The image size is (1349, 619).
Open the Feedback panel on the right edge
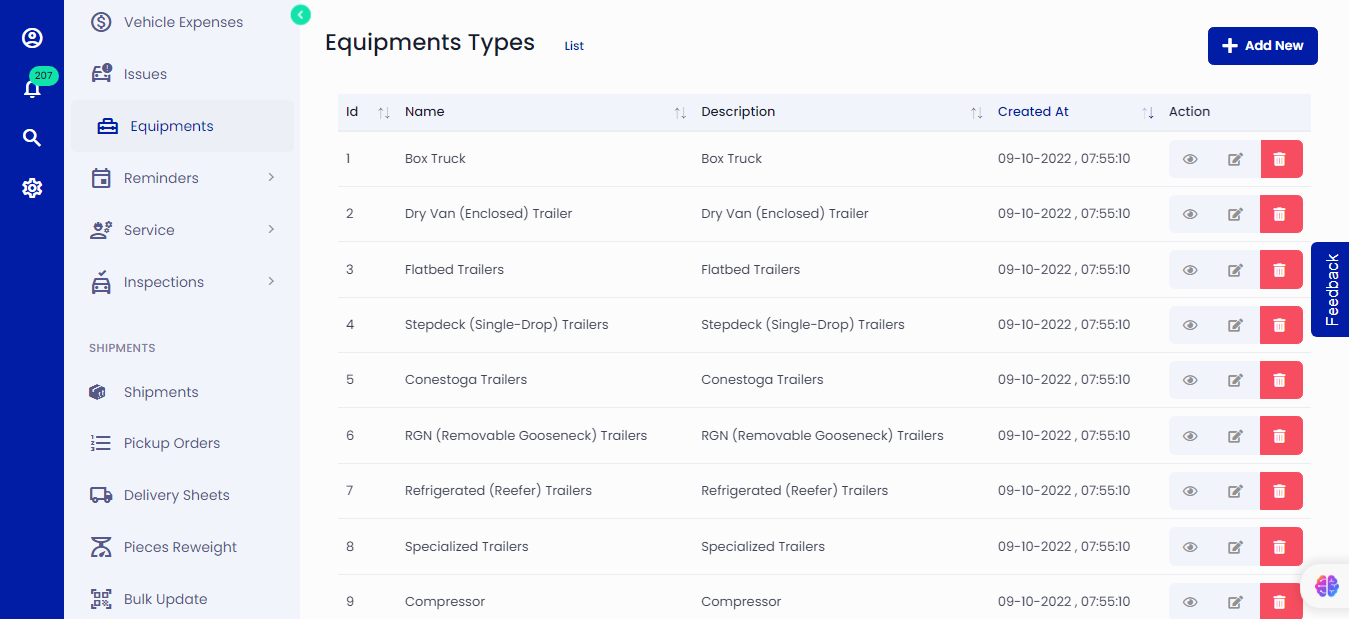1329,290
